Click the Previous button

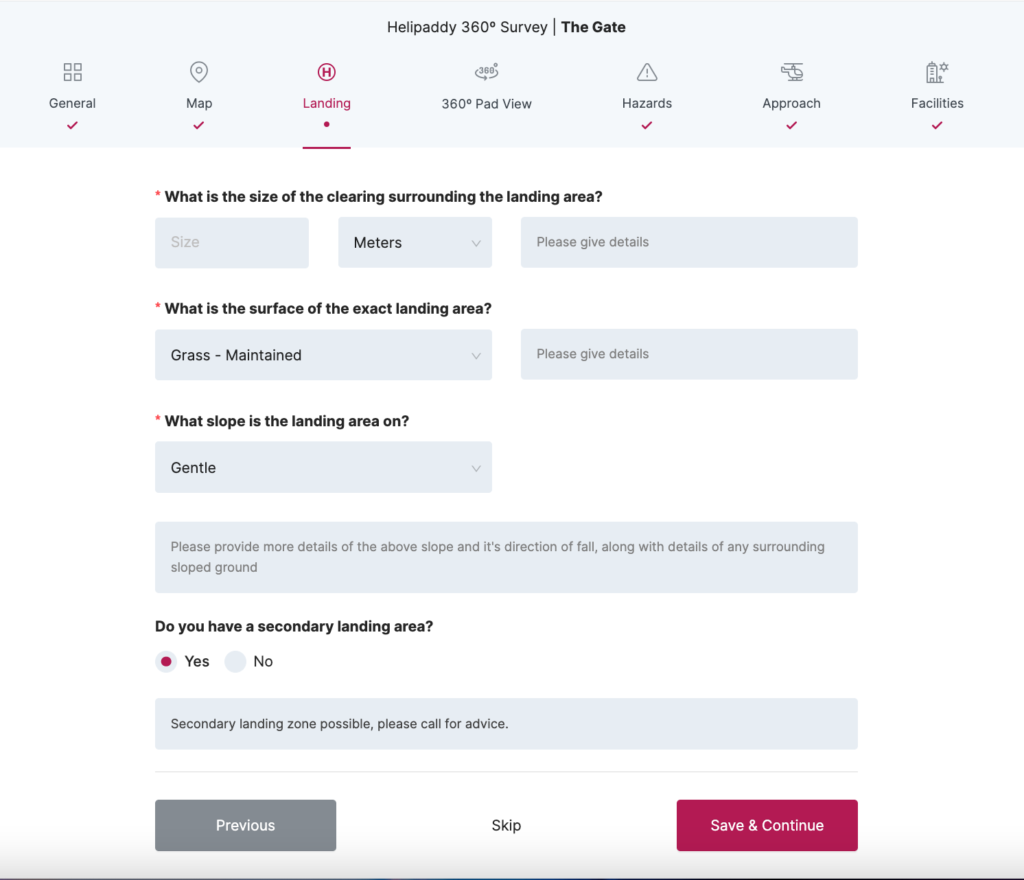point(245,825)
